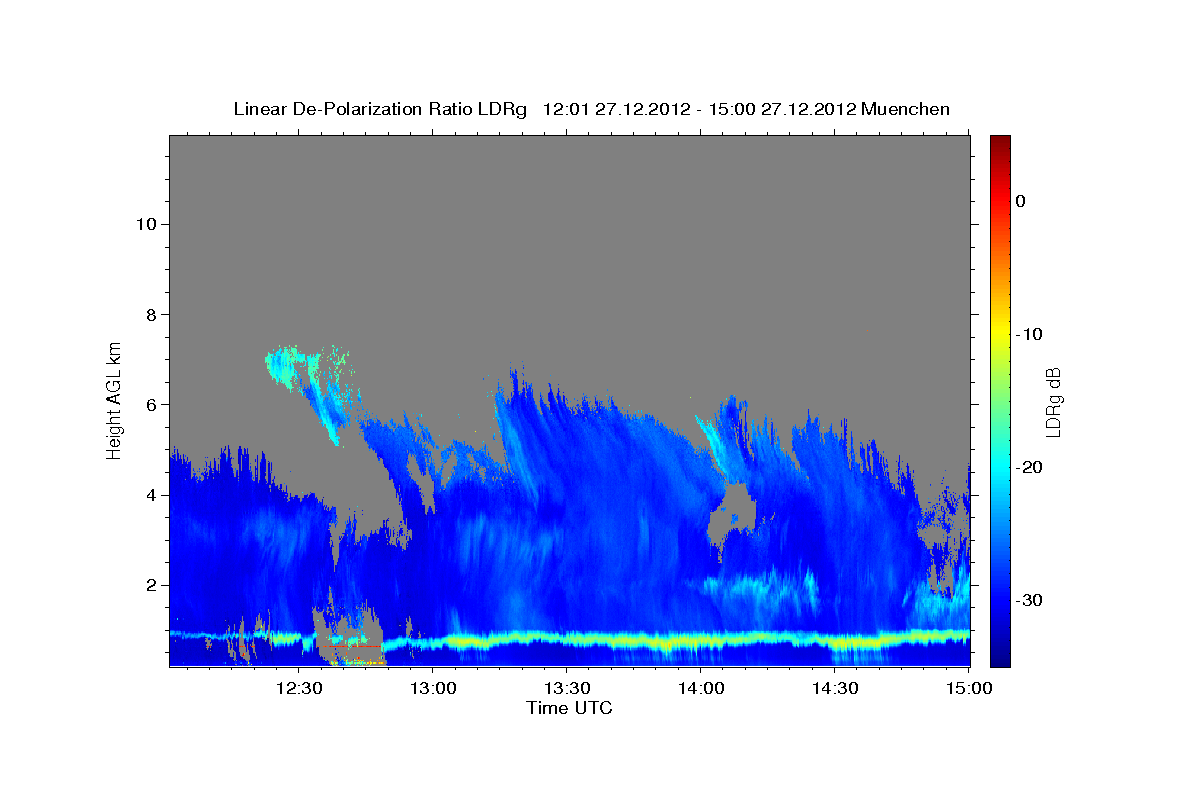Click the 'Time UTC' axis label
Image resolution: width=1200 pixels, height=800 pixels.
pyautogui.click(x=569, y=708)
